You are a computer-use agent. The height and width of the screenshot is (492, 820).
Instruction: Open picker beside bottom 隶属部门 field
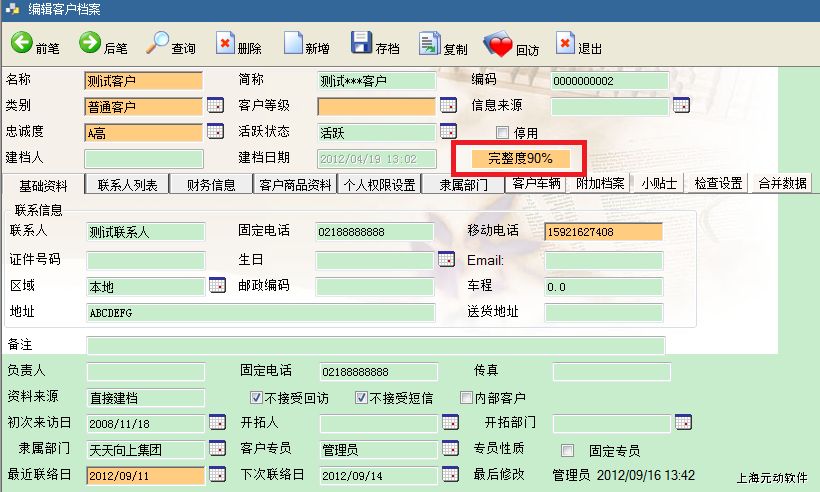click(x=217, y=448)
